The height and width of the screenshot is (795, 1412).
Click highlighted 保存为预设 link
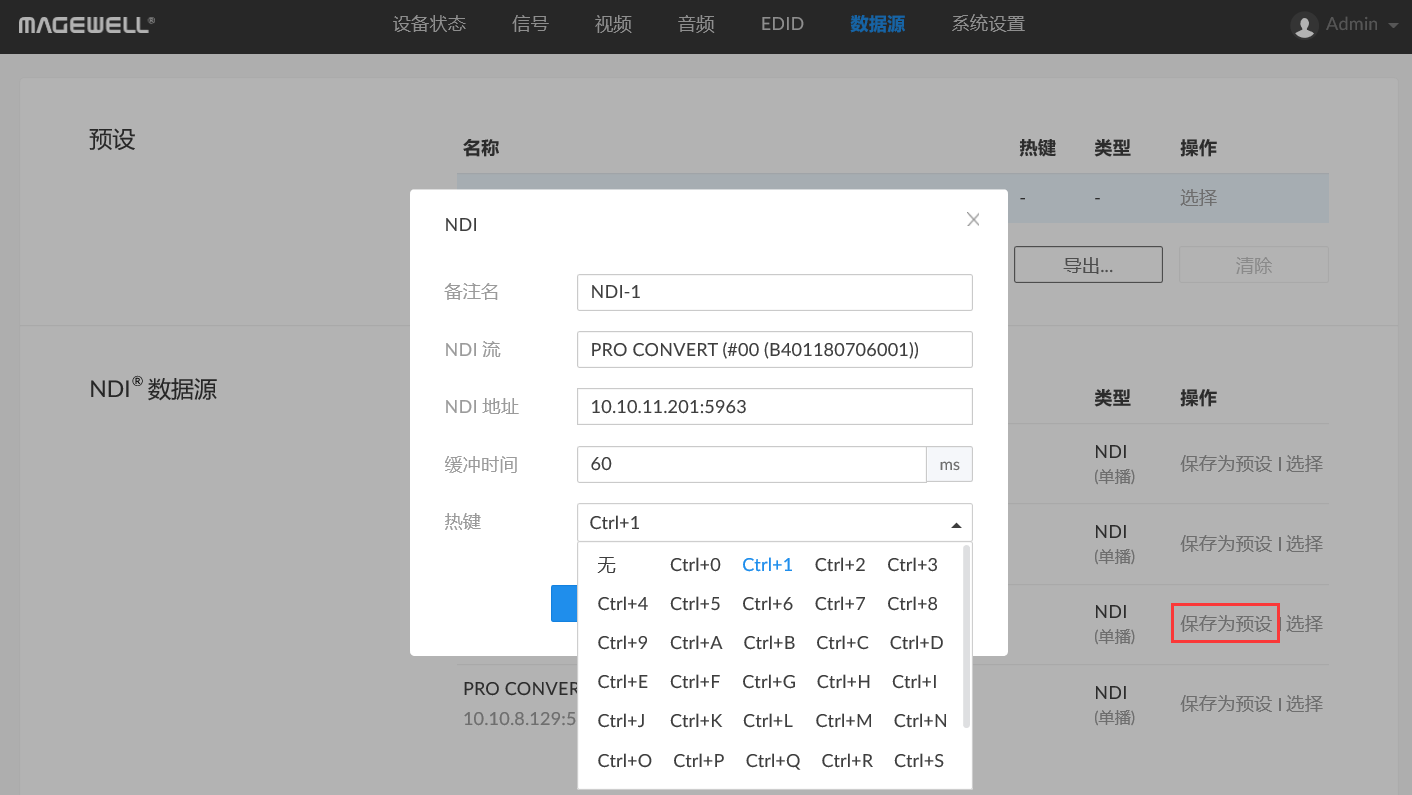1225,624
